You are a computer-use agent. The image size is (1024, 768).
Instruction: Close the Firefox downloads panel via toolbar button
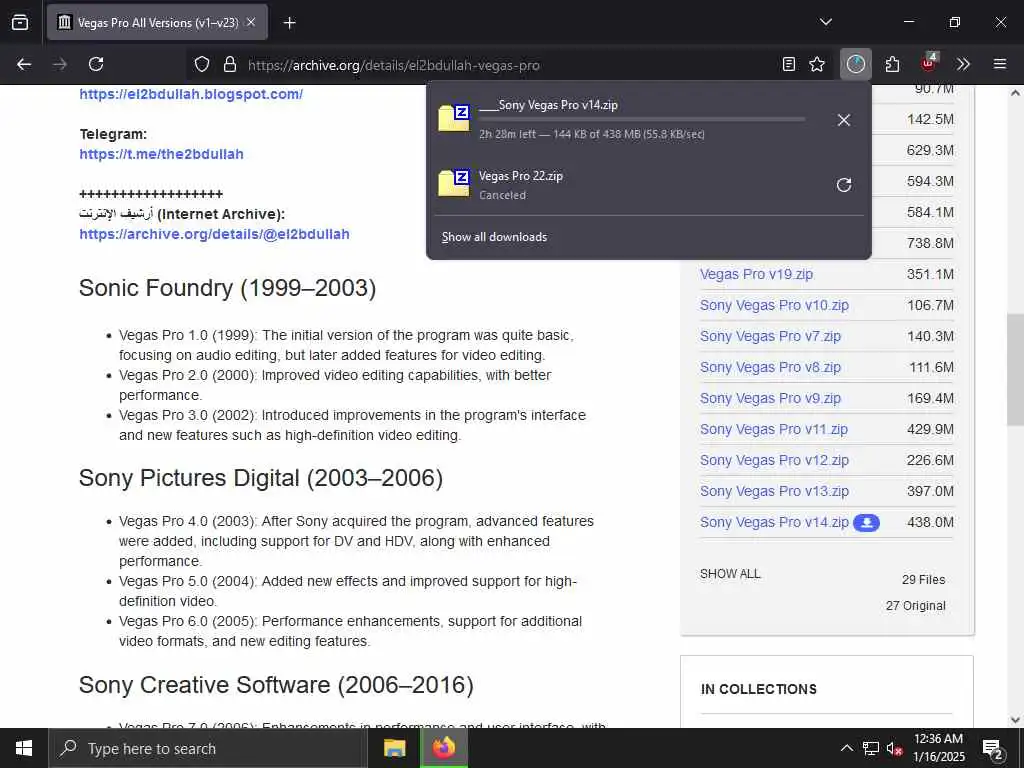point(856,64)
